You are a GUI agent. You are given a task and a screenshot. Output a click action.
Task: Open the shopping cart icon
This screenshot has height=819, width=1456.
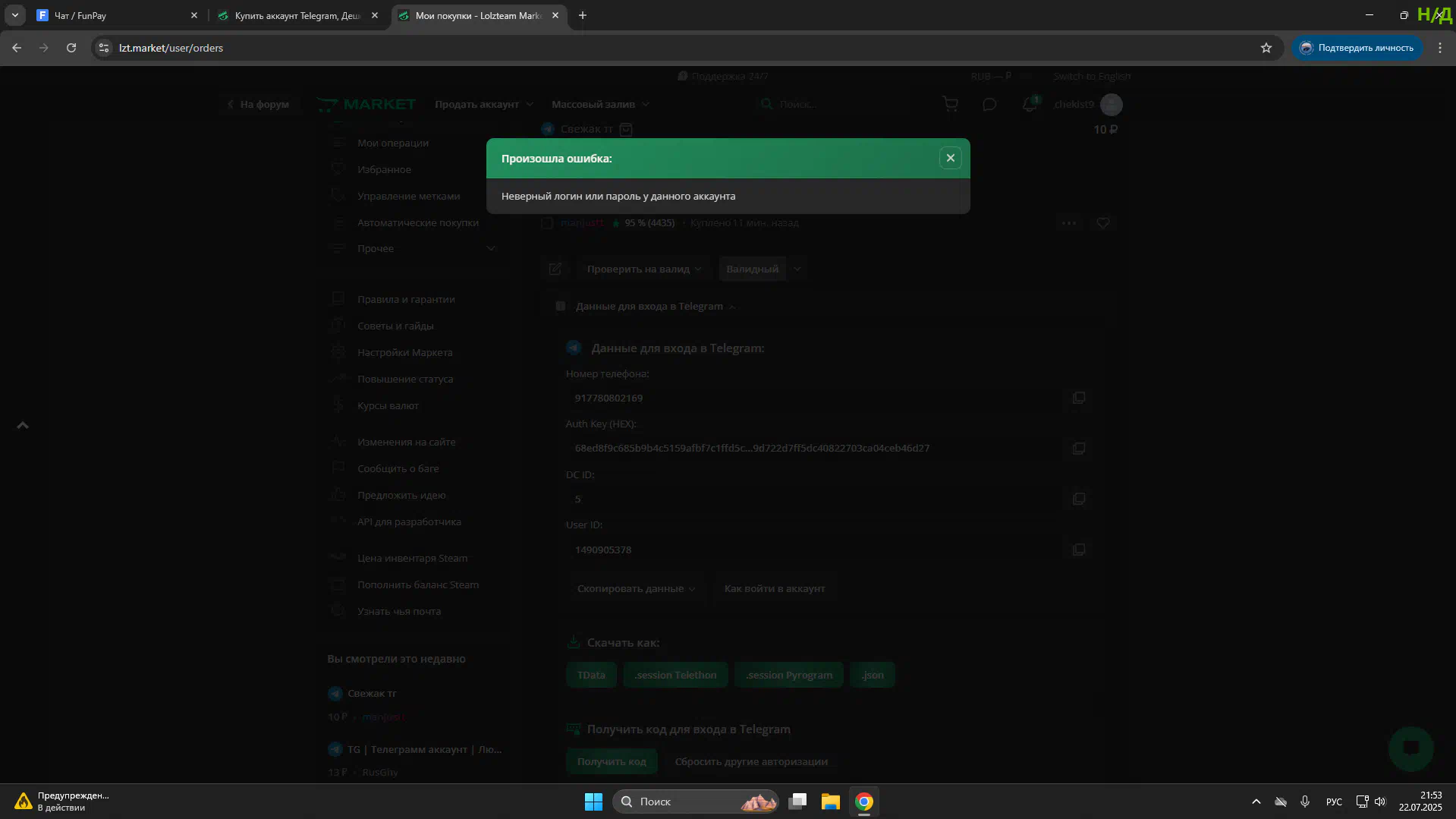coord(950,104)
